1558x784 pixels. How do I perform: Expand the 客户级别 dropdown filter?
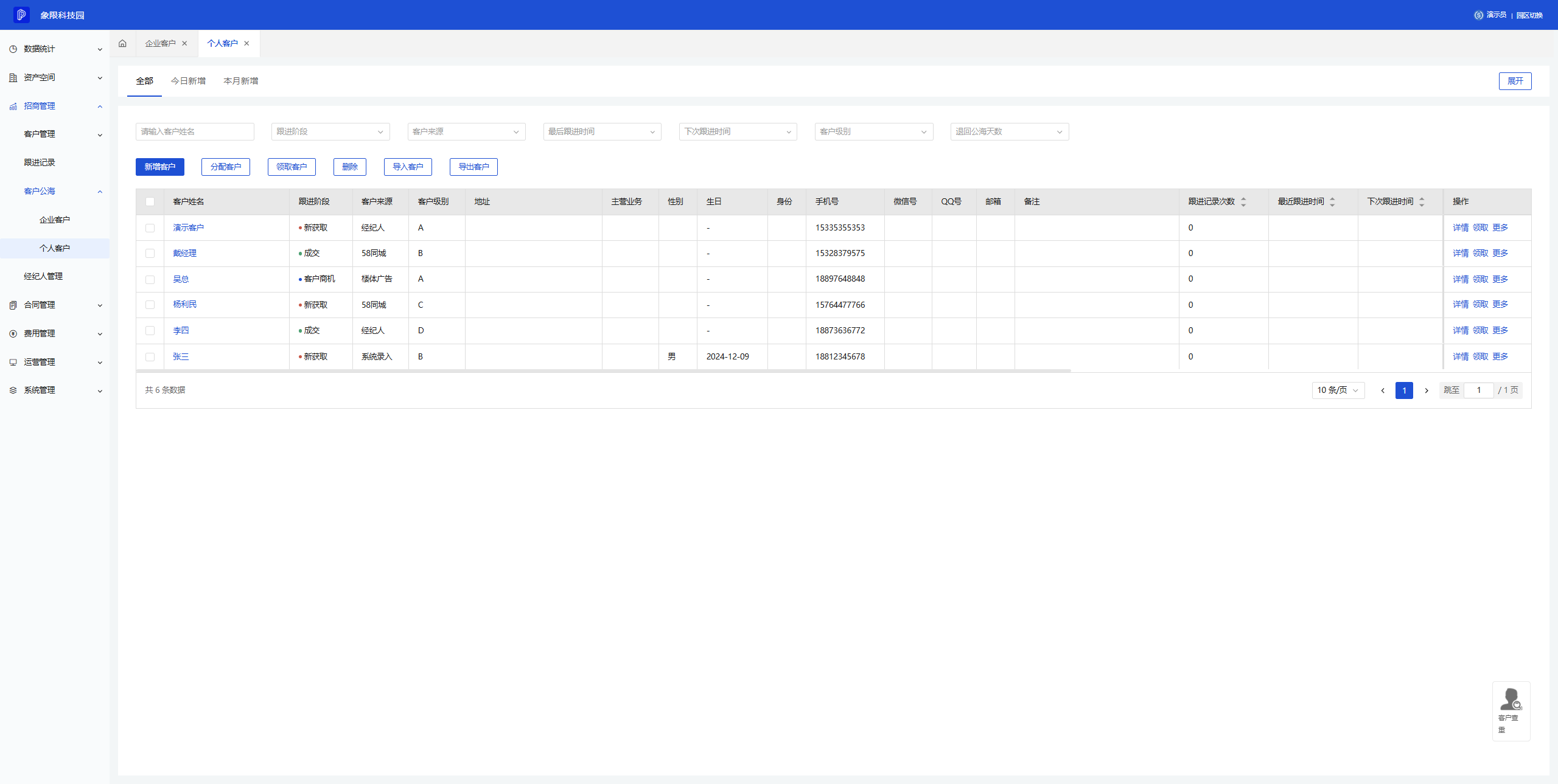(873, 132)
